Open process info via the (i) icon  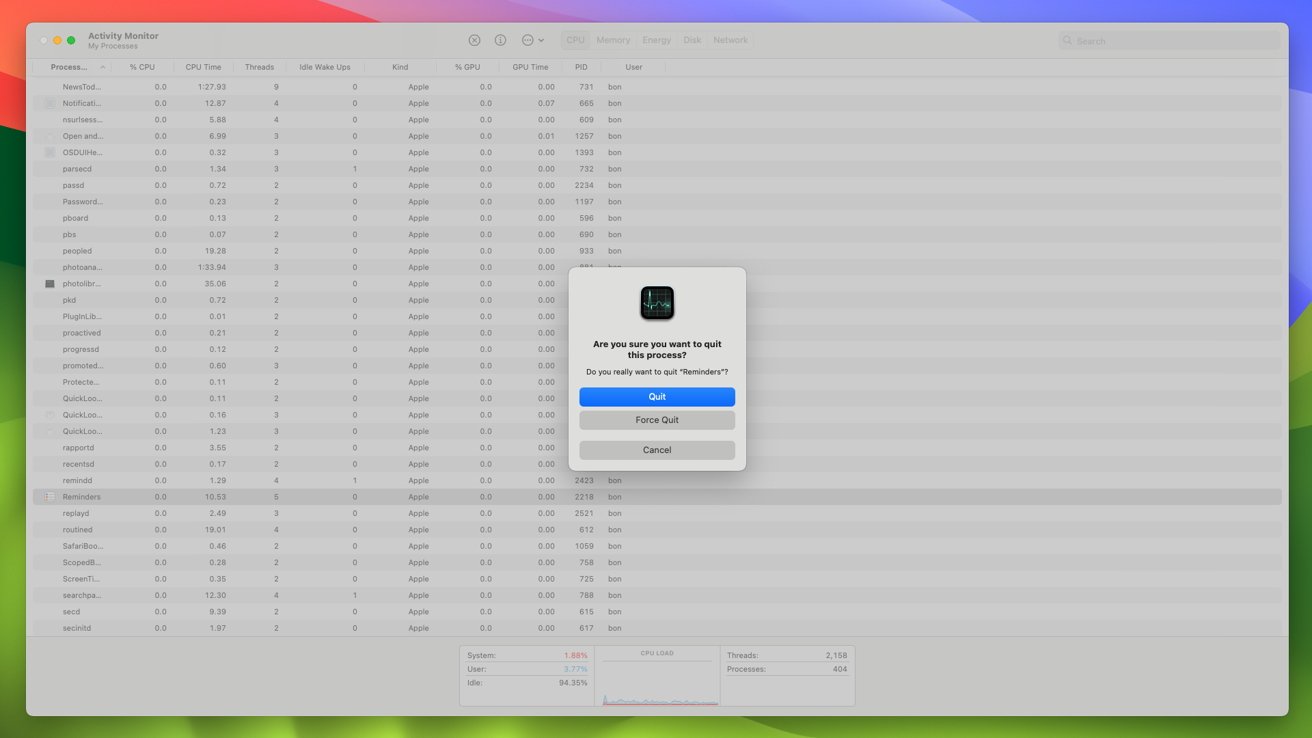[500, 40]
